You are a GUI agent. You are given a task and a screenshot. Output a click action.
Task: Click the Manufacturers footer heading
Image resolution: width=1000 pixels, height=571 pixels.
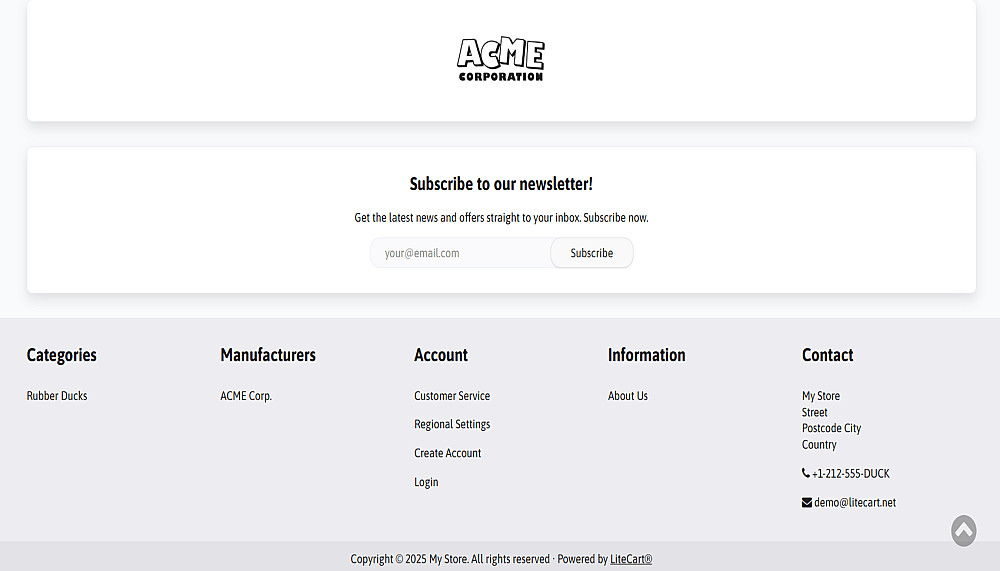[x=268, y=355]
